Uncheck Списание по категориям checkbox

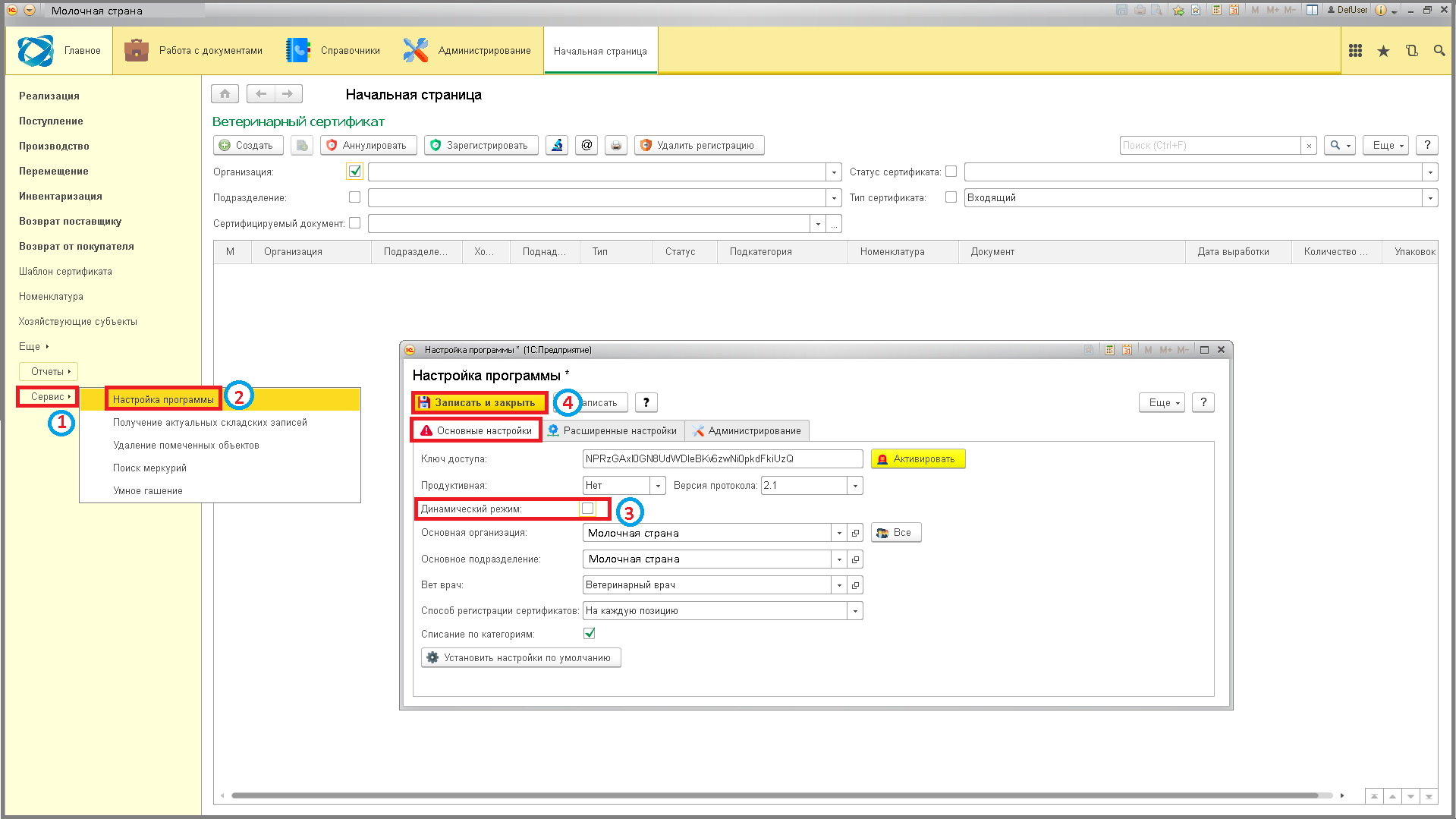590,633
